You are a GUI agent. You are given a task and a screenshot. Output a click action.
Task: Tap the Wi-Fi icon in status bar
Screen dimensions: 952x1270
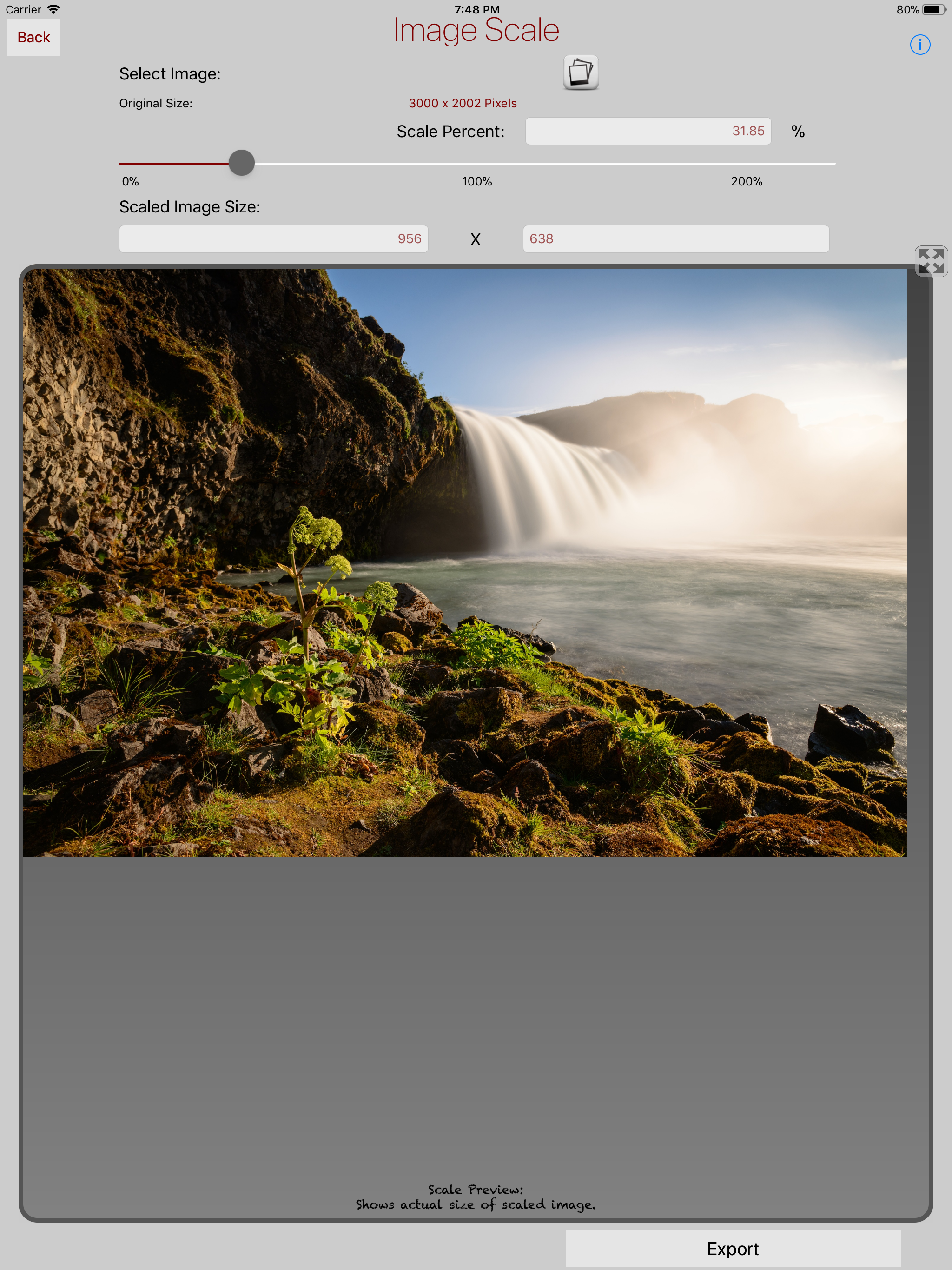click(x=53, y=9)
